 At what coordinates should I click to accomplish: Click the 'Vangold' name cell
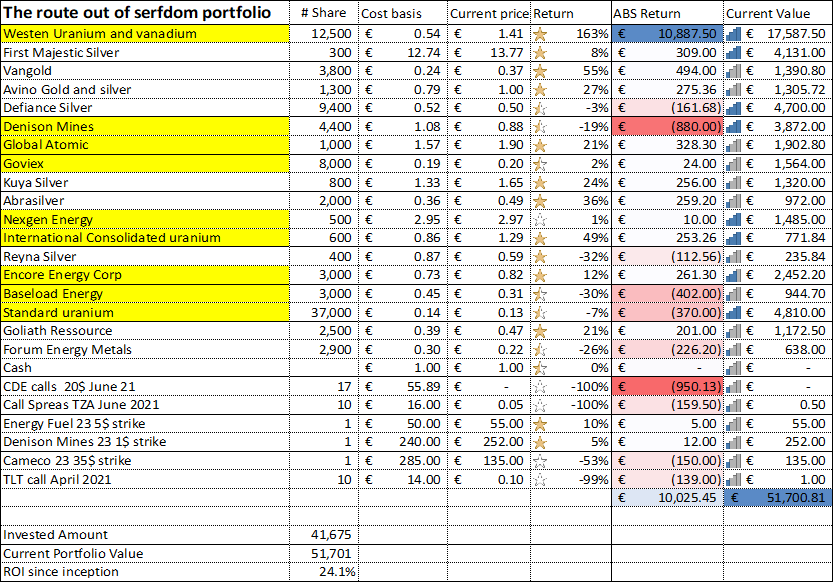pos(145,71)
